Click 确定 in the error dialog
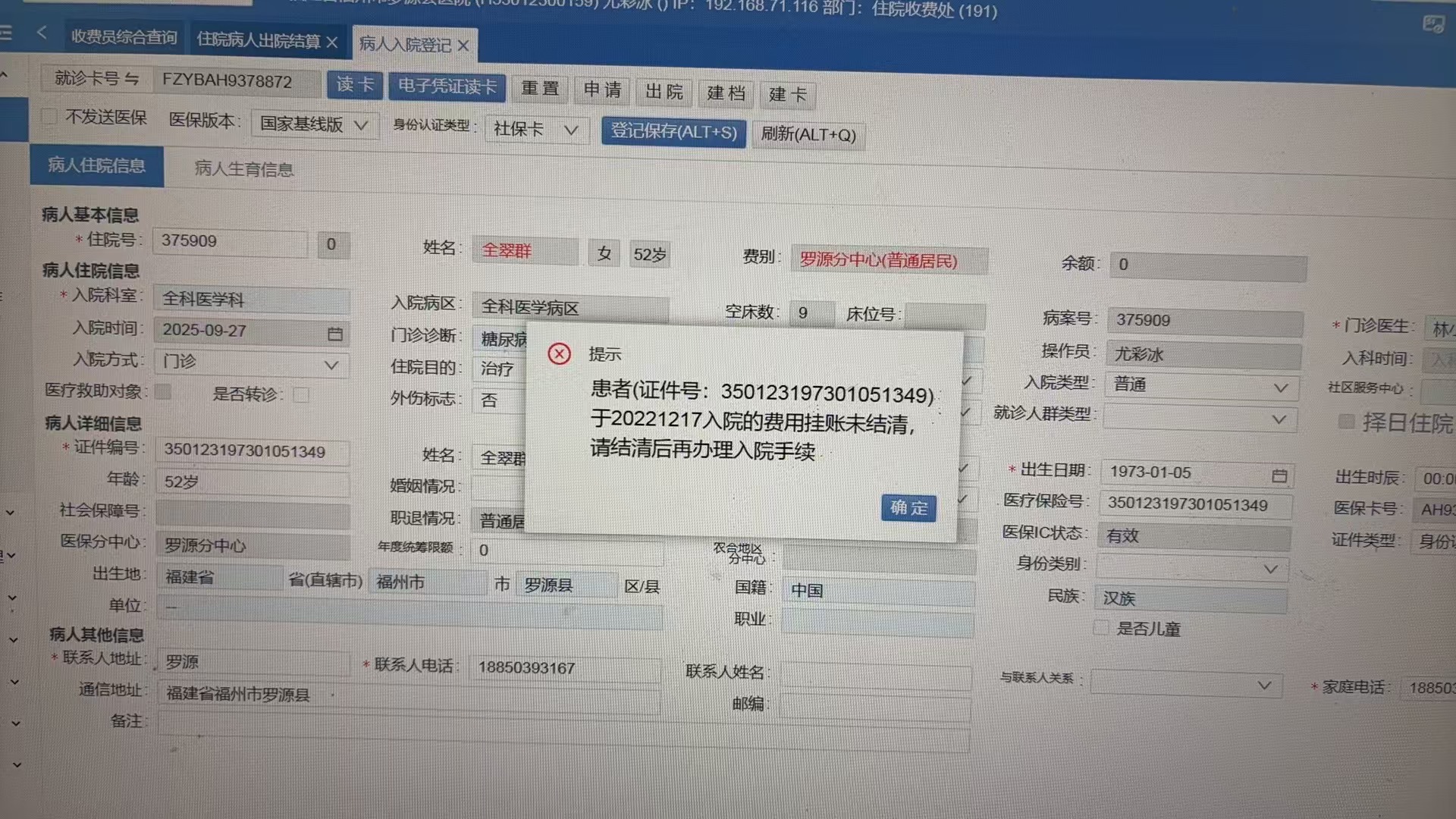The image size is (1456, 819). tap(908, 507)
